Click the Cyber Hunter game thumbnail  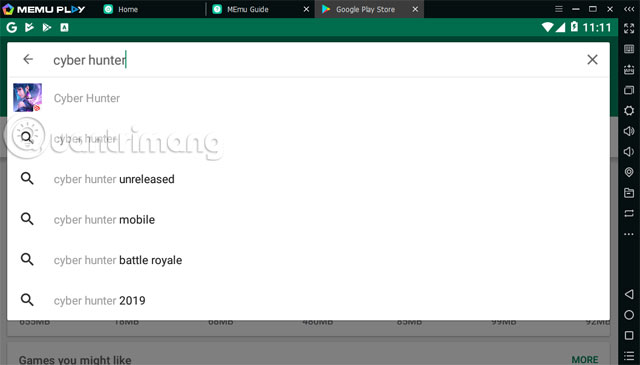click(x=27, y=98)
